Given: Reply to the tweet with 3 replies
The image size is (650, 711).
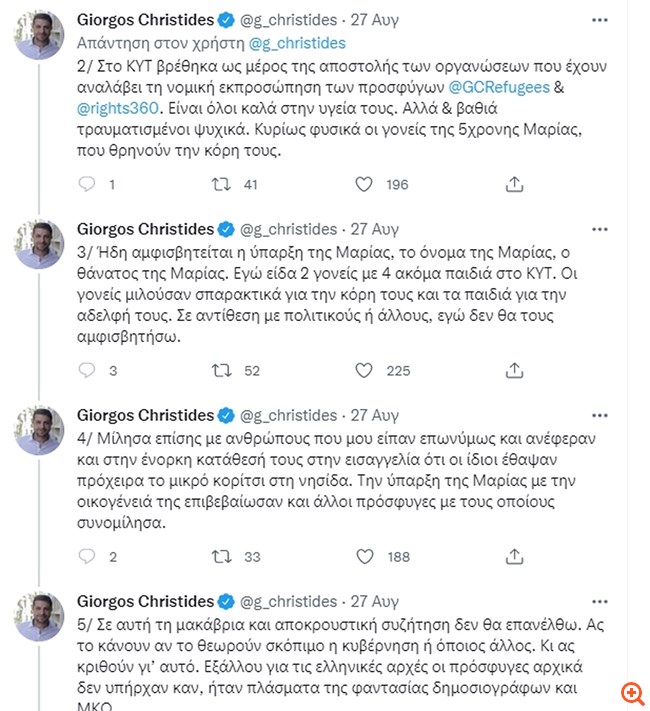Looking at the screenshot, I should [87, 370].
